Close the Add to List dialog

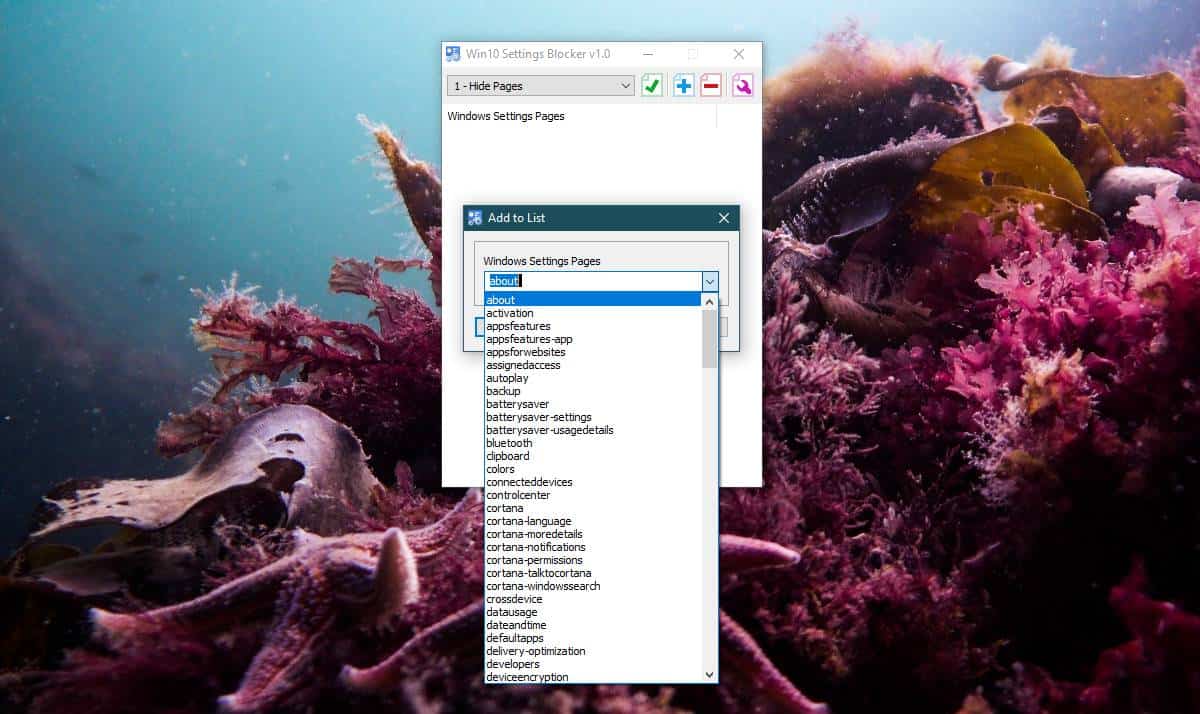[x=724, y=218]
